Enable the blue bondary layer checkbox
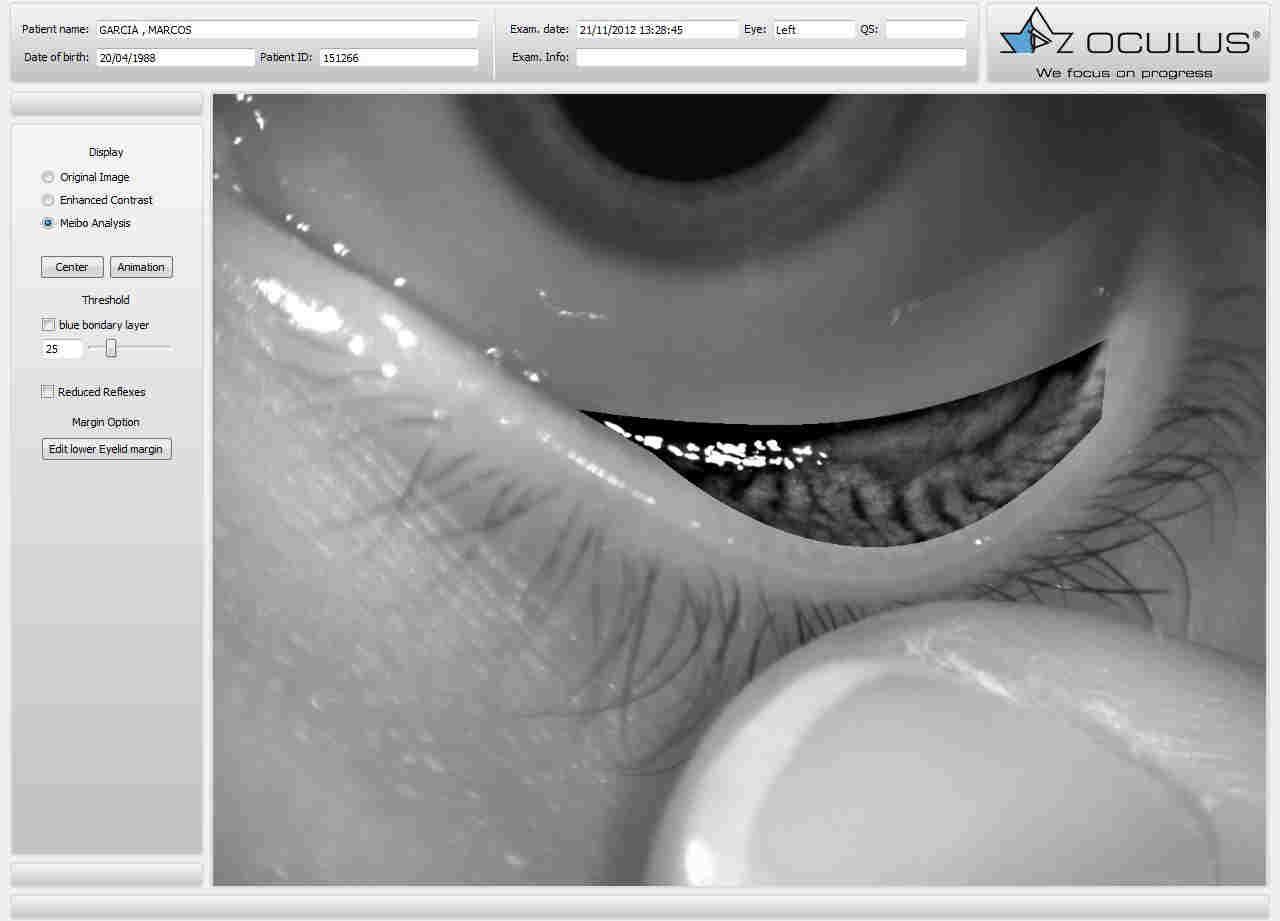This screenshot has height=921, width=1280. [48, 325]
